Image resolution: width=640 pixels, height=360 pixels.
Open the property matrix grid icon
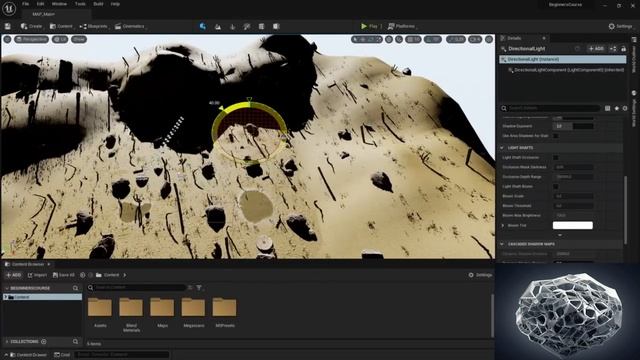coord(607,108)
